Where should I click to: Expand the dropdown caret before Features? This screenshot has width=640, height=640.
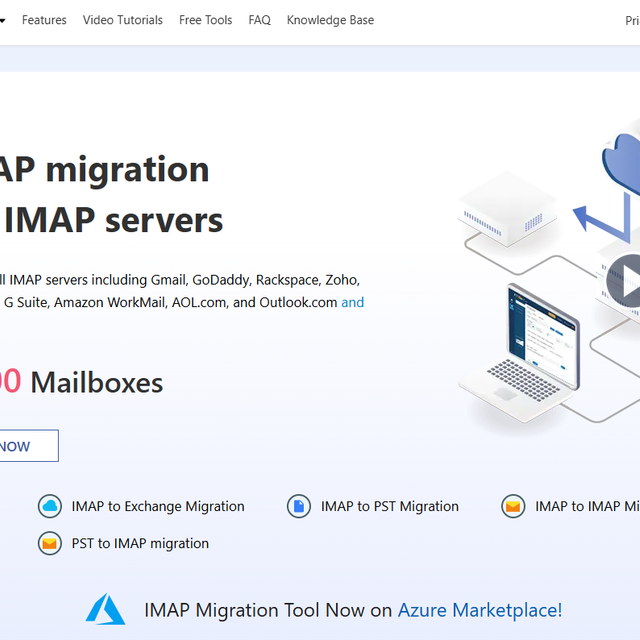click(2, 20)
